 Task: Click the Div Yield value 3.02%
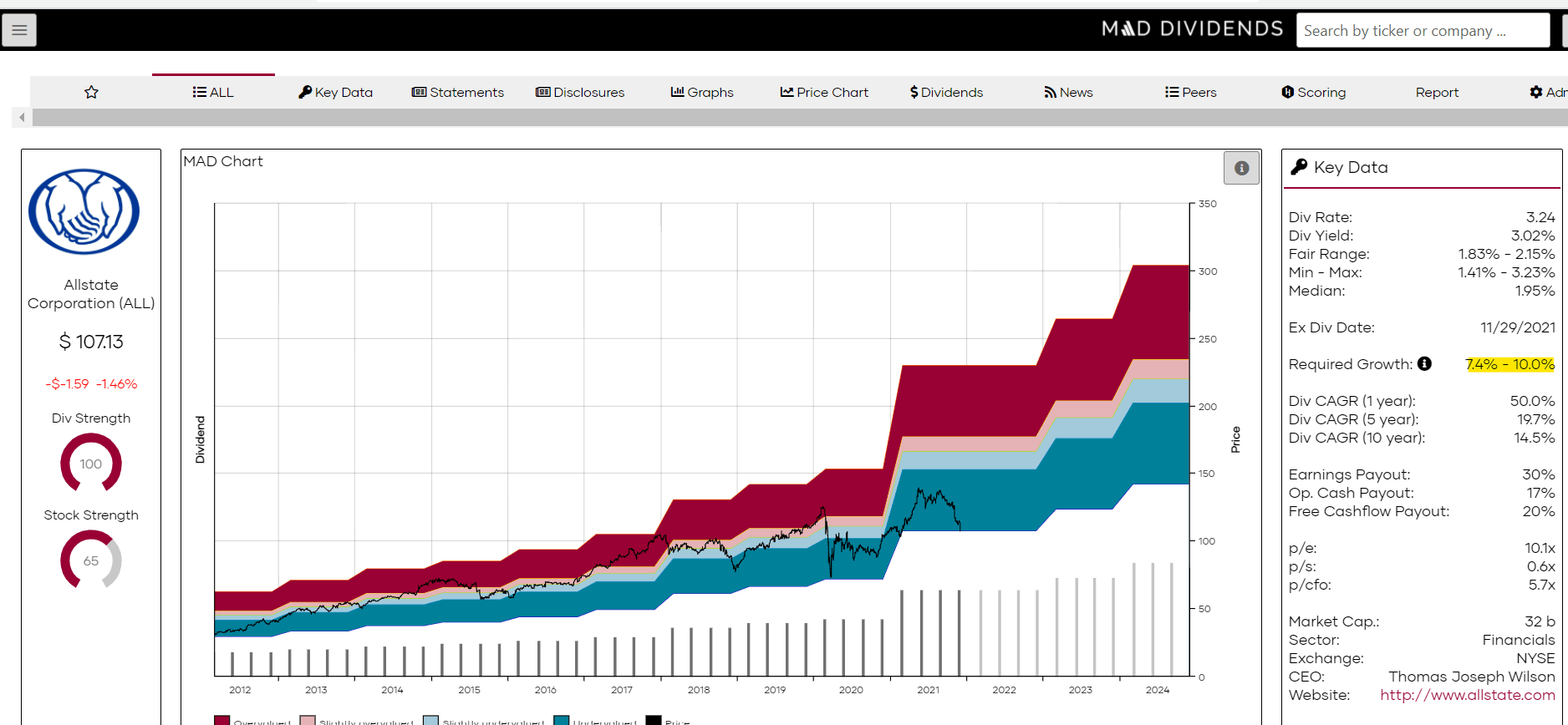click(x=1533, y=236)
